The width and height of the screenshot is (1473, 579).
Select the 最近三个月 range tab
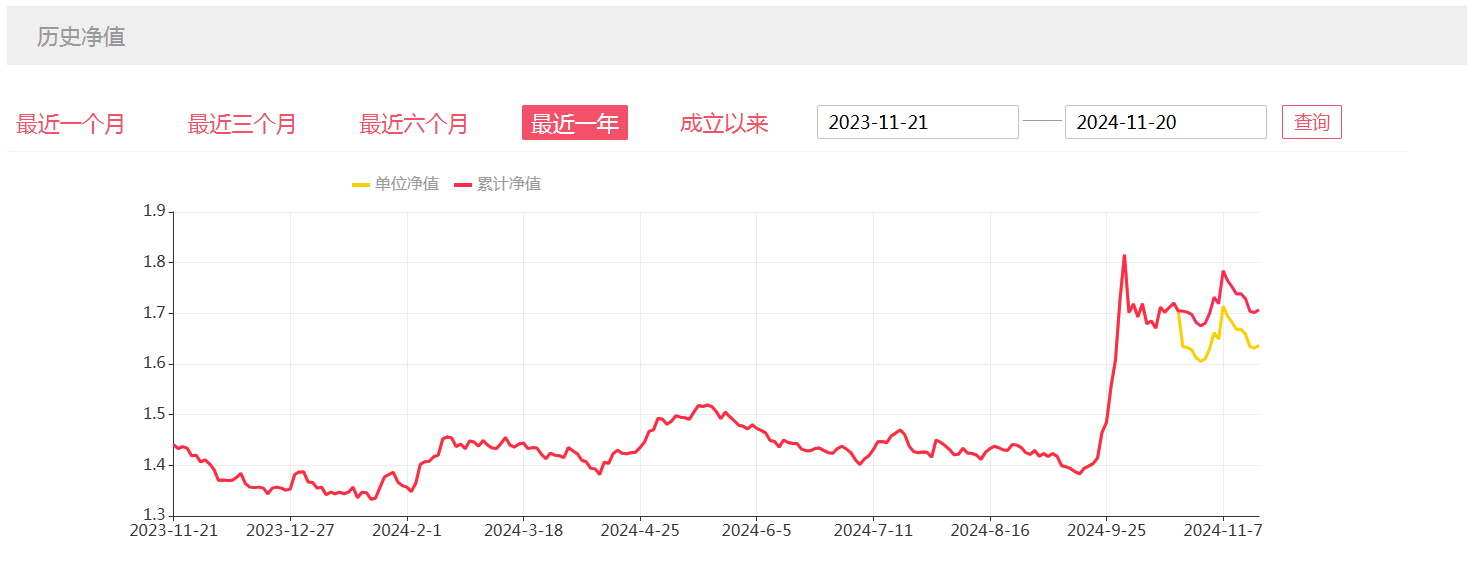tap(242, 124)
